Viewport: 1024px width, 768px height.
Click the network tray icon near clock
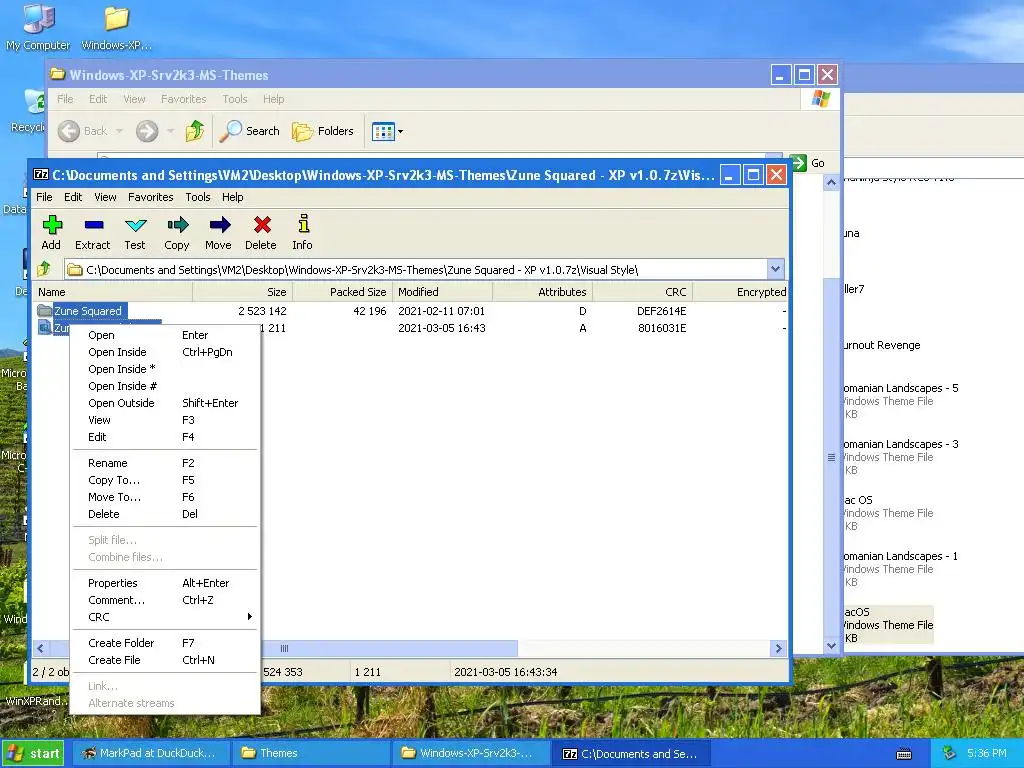tap(950, 753)
